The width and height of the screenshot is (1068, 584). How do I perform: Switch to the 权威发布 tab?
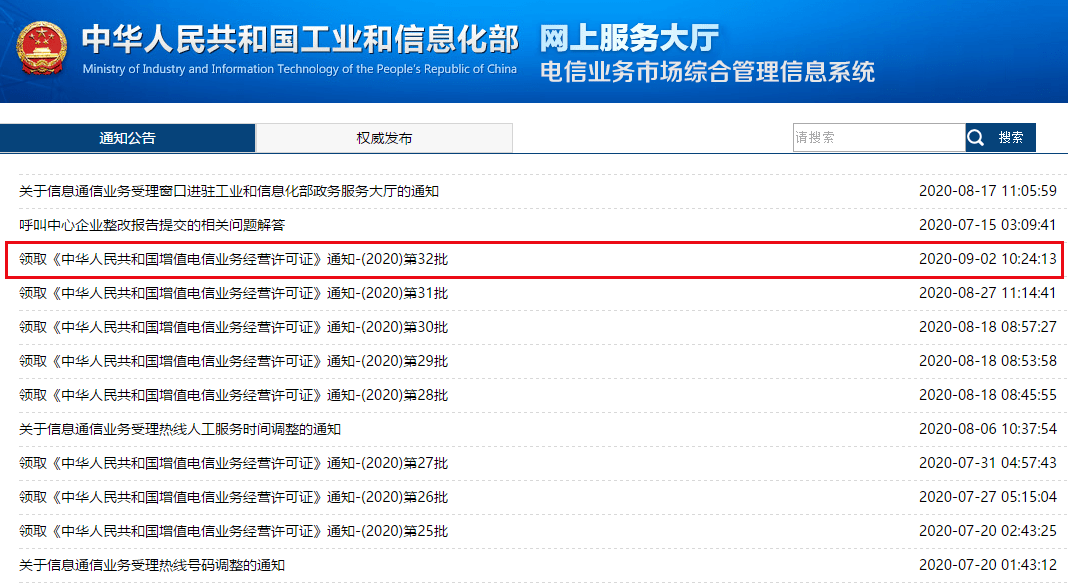(x=384, y=138)
